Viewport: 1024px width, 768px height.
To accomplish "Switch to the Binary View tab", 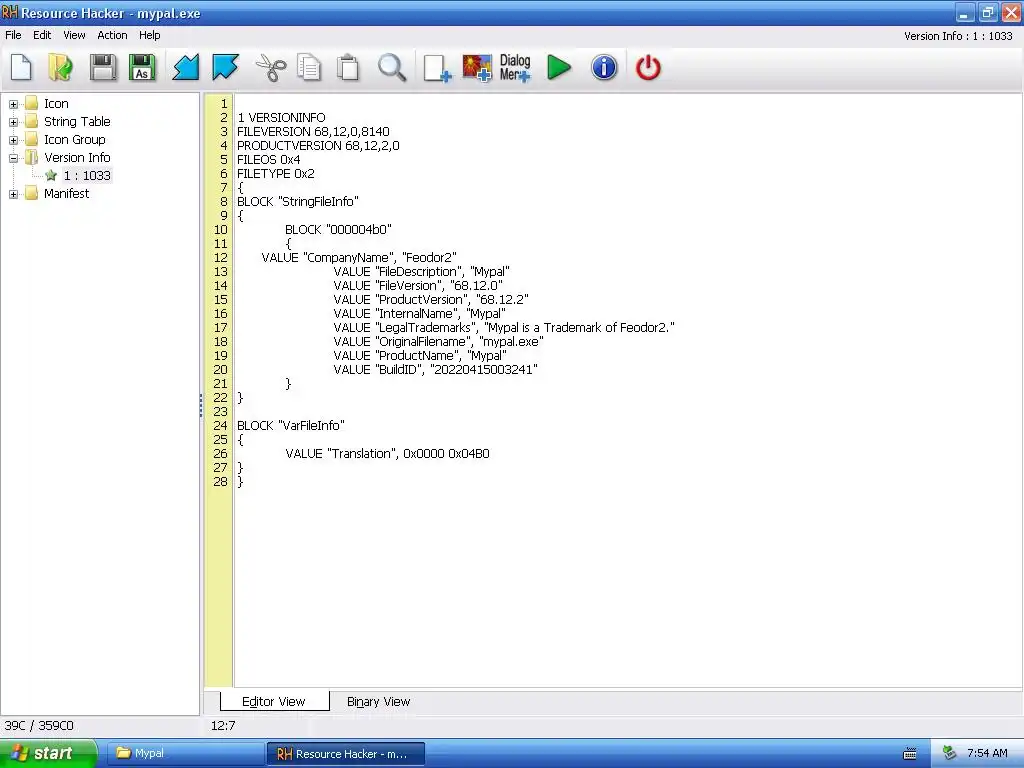I will 378,701.
